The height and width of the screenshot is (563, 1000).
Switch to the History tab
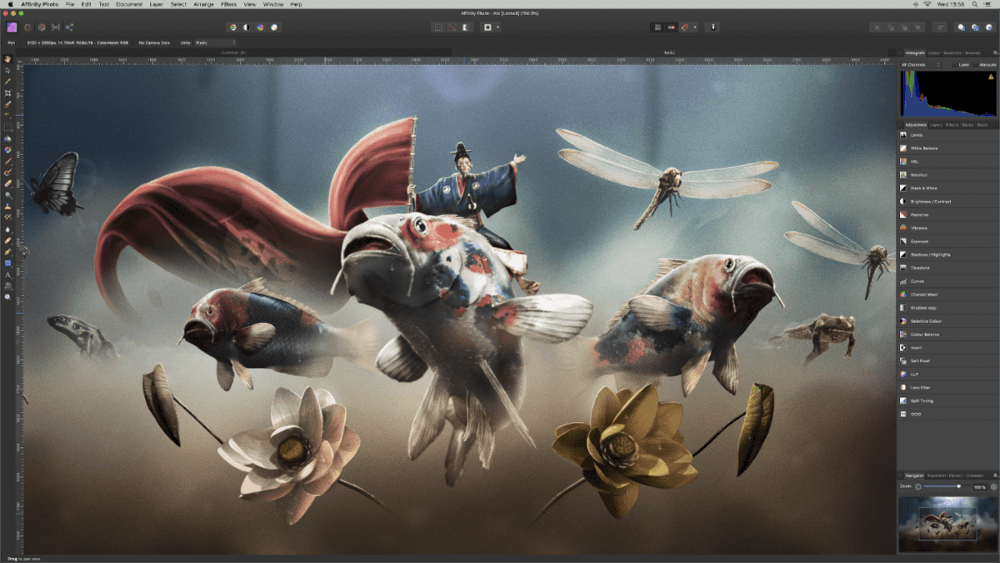tap(955, 476)
